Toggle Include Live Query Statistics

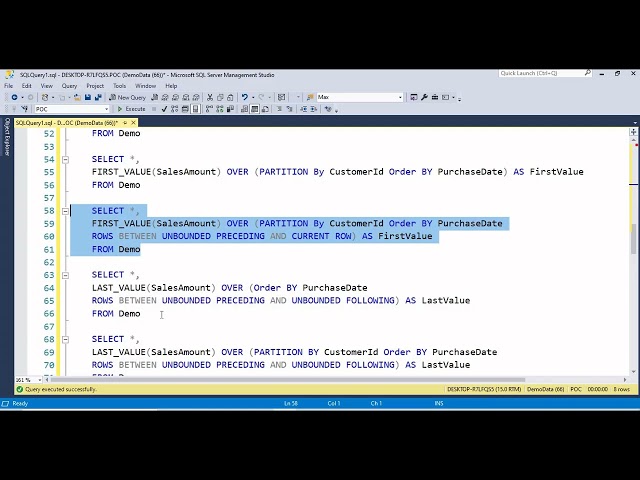click(x=219, y=109)
